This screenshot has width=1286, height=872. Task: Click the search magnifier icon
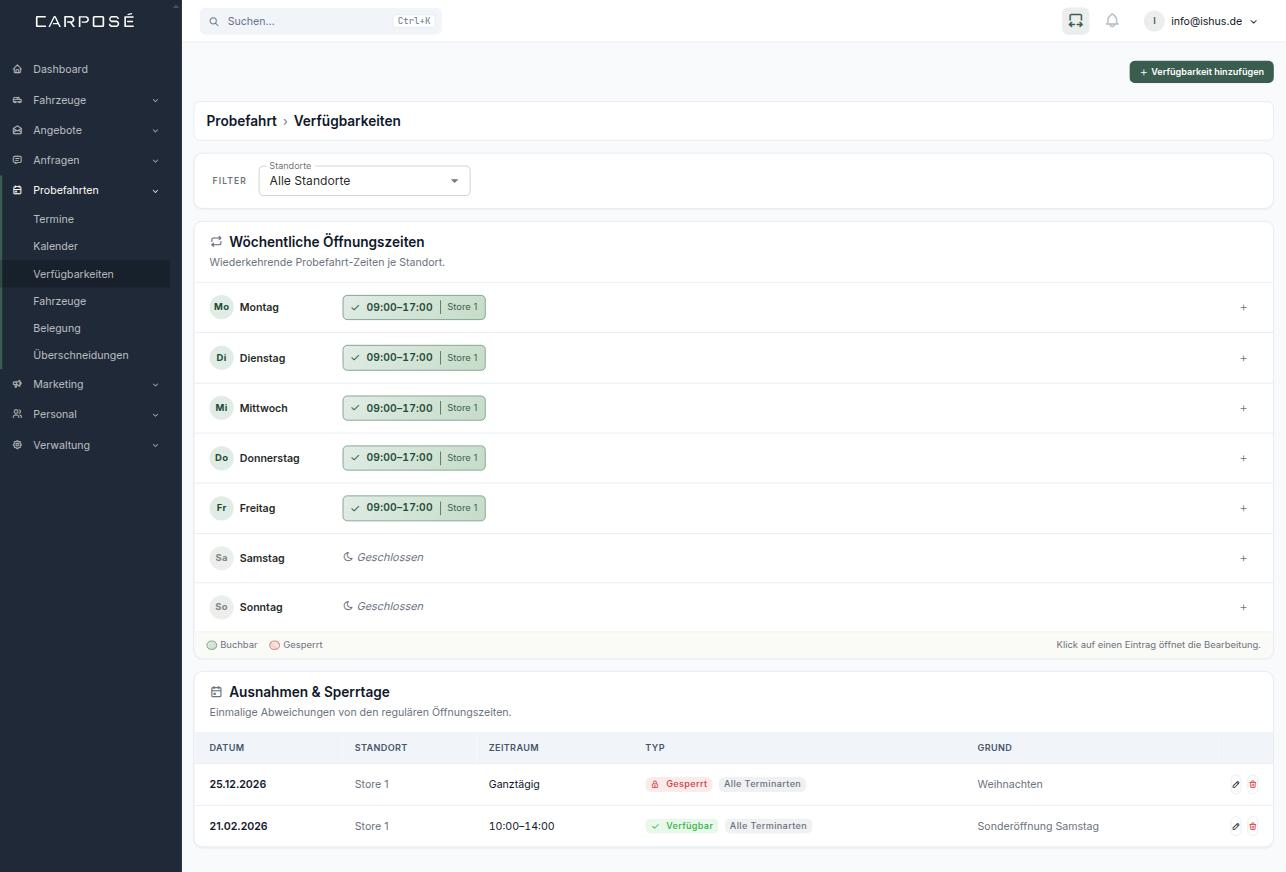(214, 21)
